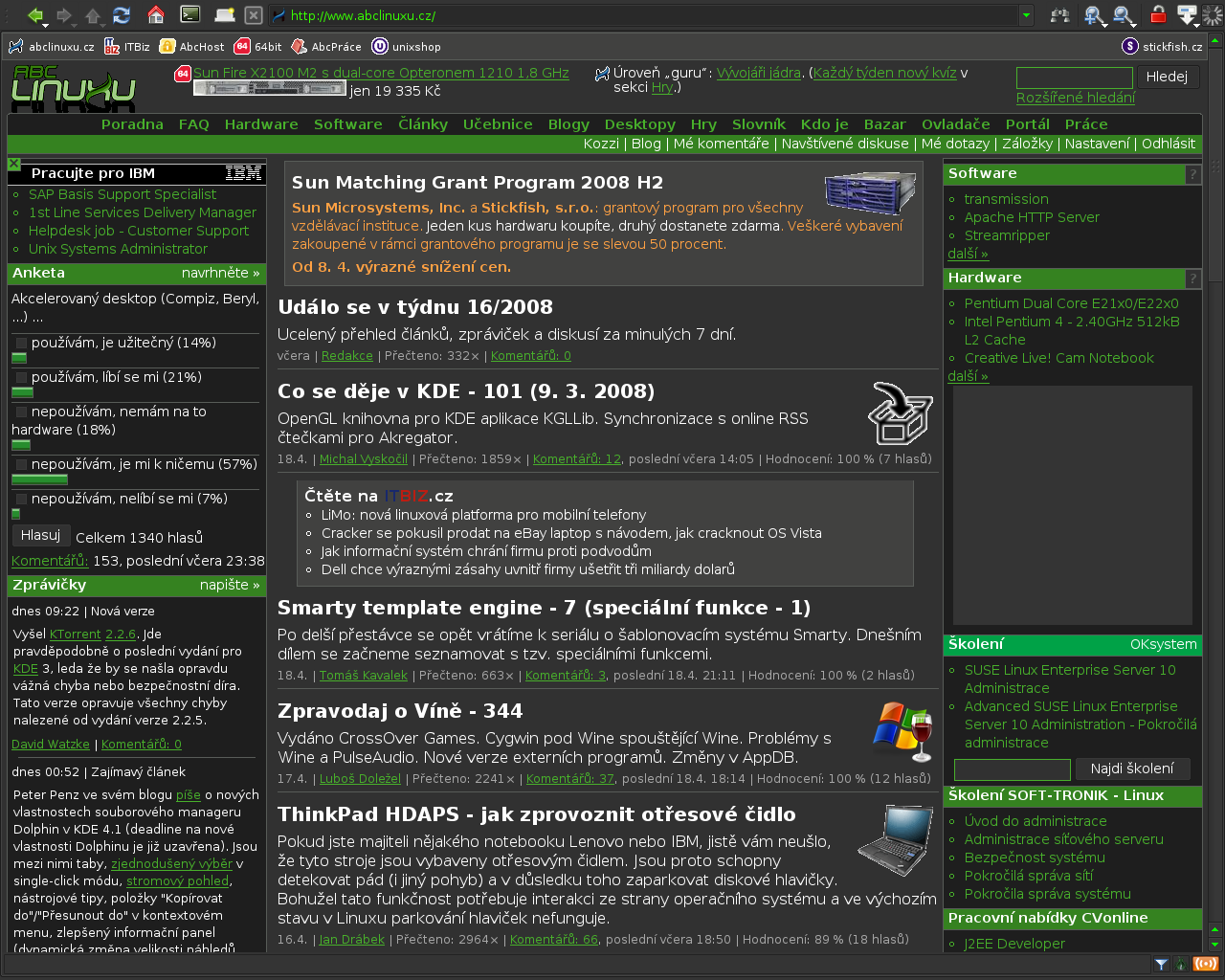
Task: Open the URL history dropdown arrow
Action: [1026, 15]
